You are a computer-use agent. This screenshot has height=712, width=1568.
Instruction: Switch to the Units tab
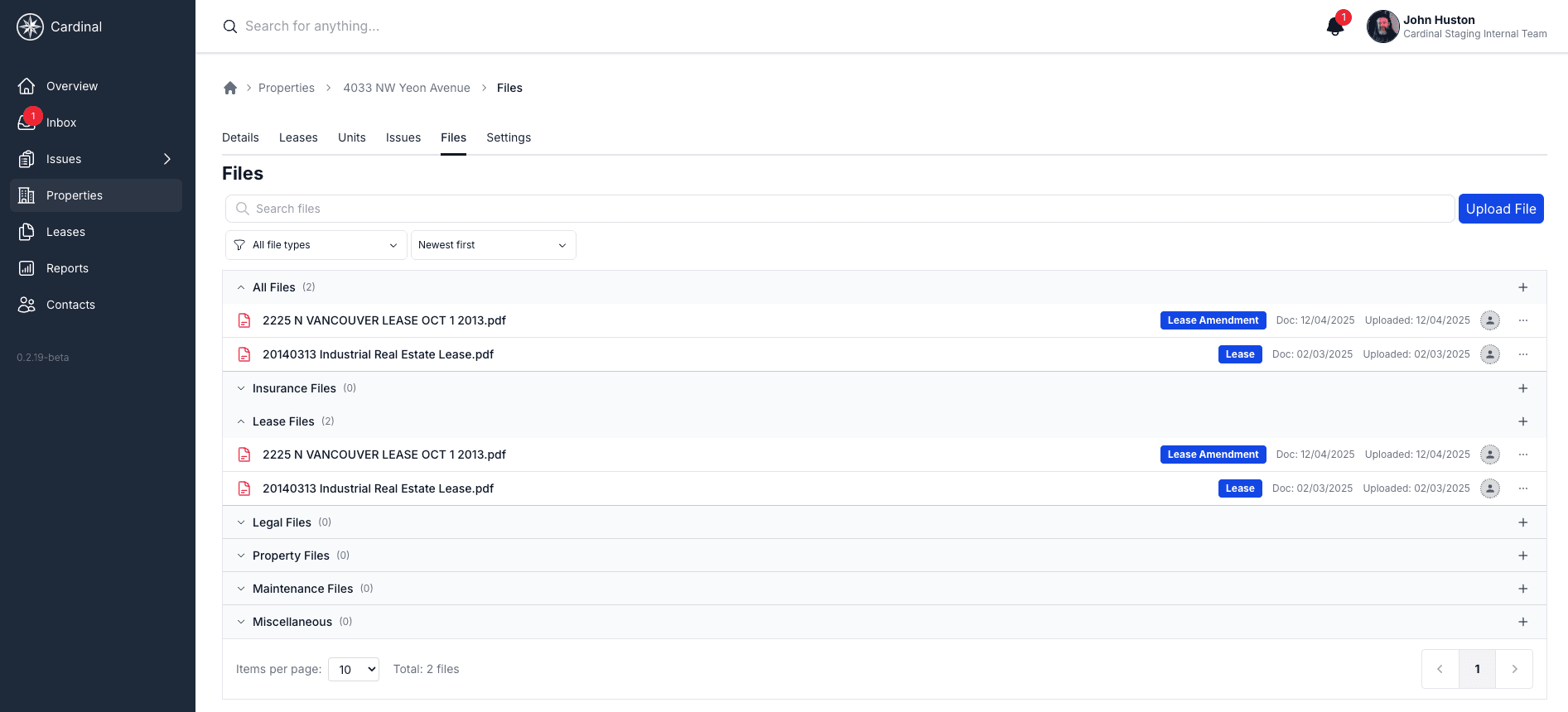(352, 137)
